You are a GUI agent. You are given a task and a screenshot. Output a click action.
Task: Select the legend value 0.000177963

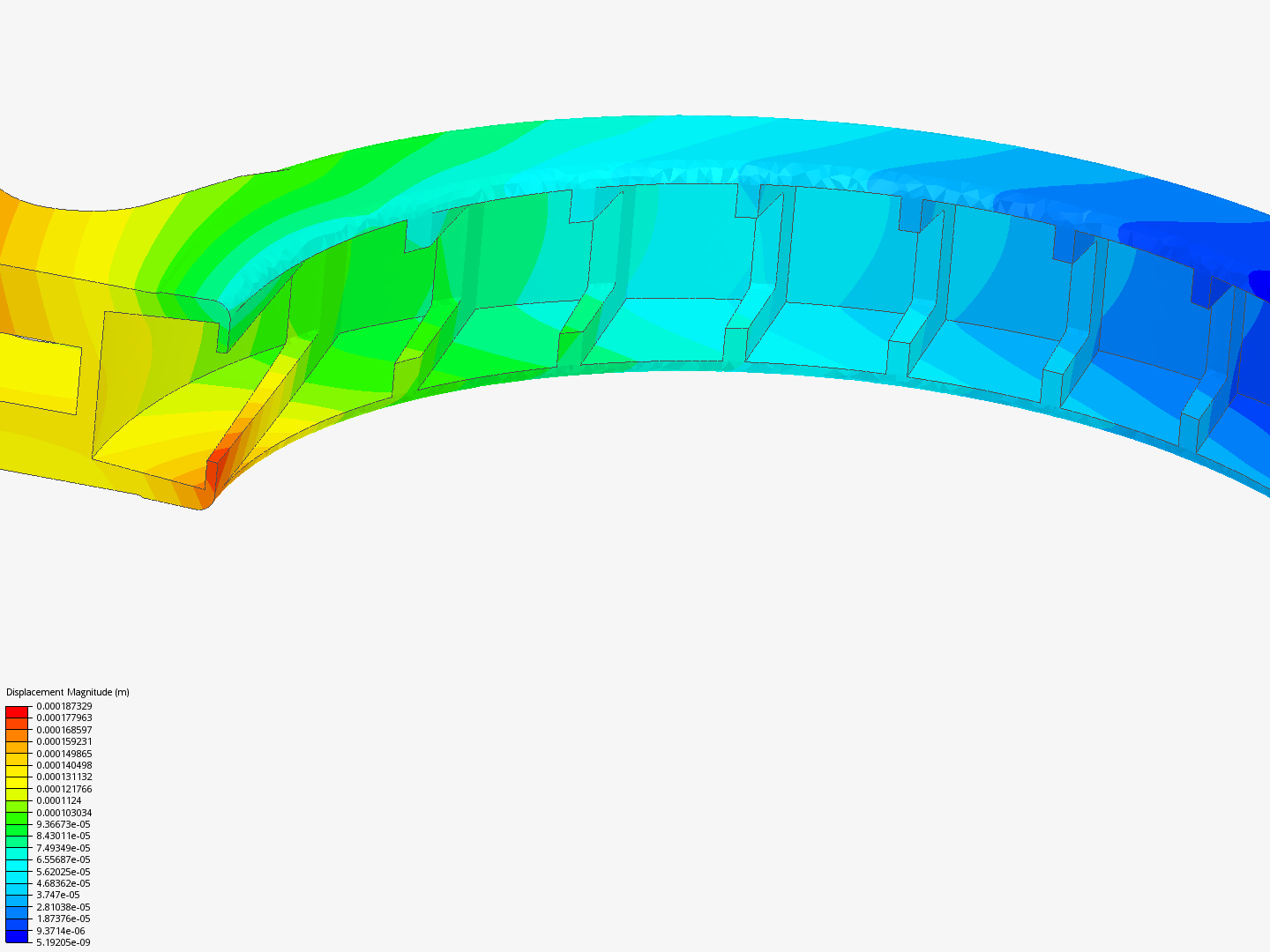coord(64,718)
